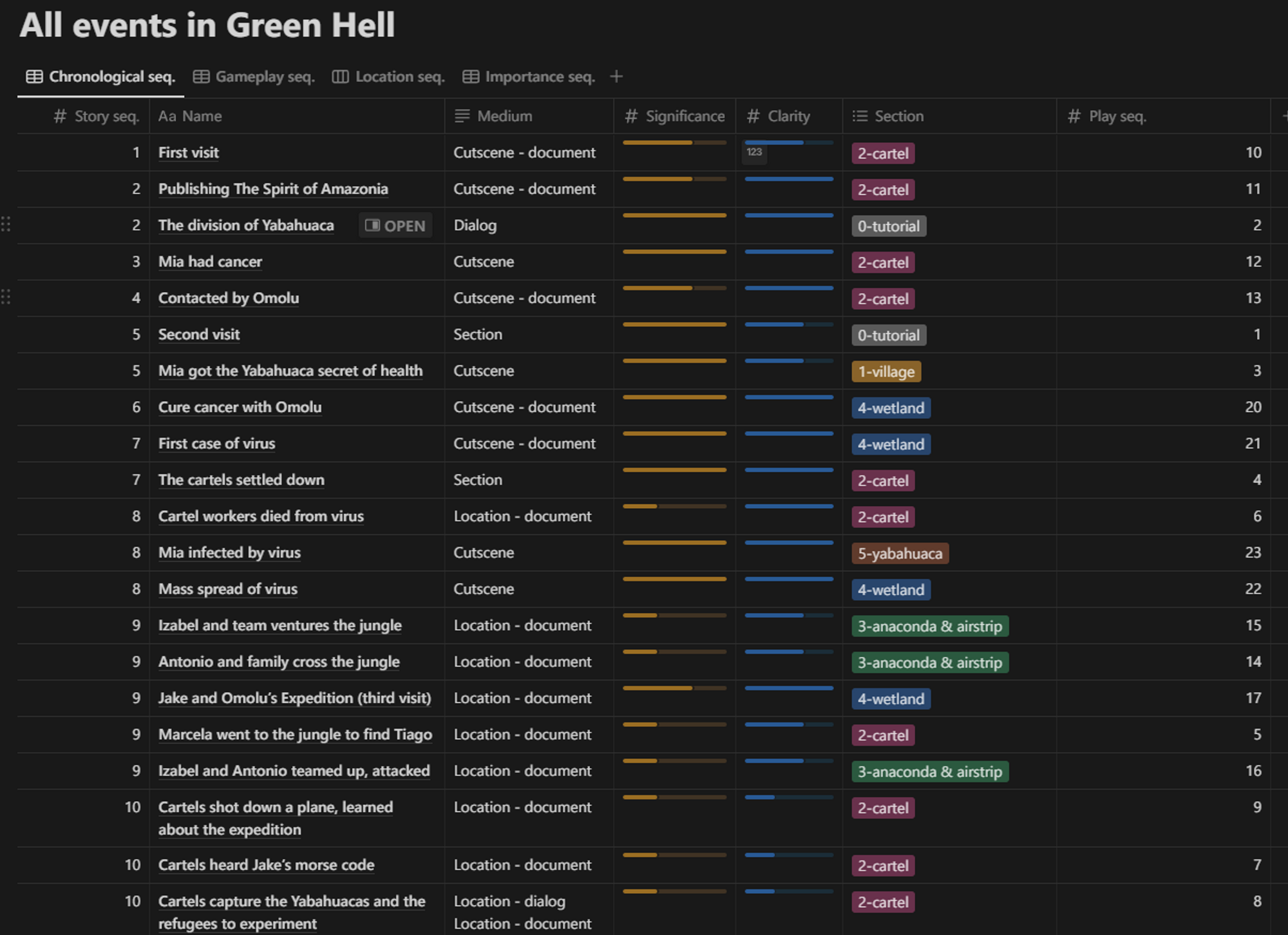The height and width of the screenshot is (935, 1288).
Task: Click drag handle beside Contacted by Omolu row
Action: (6, 297)
